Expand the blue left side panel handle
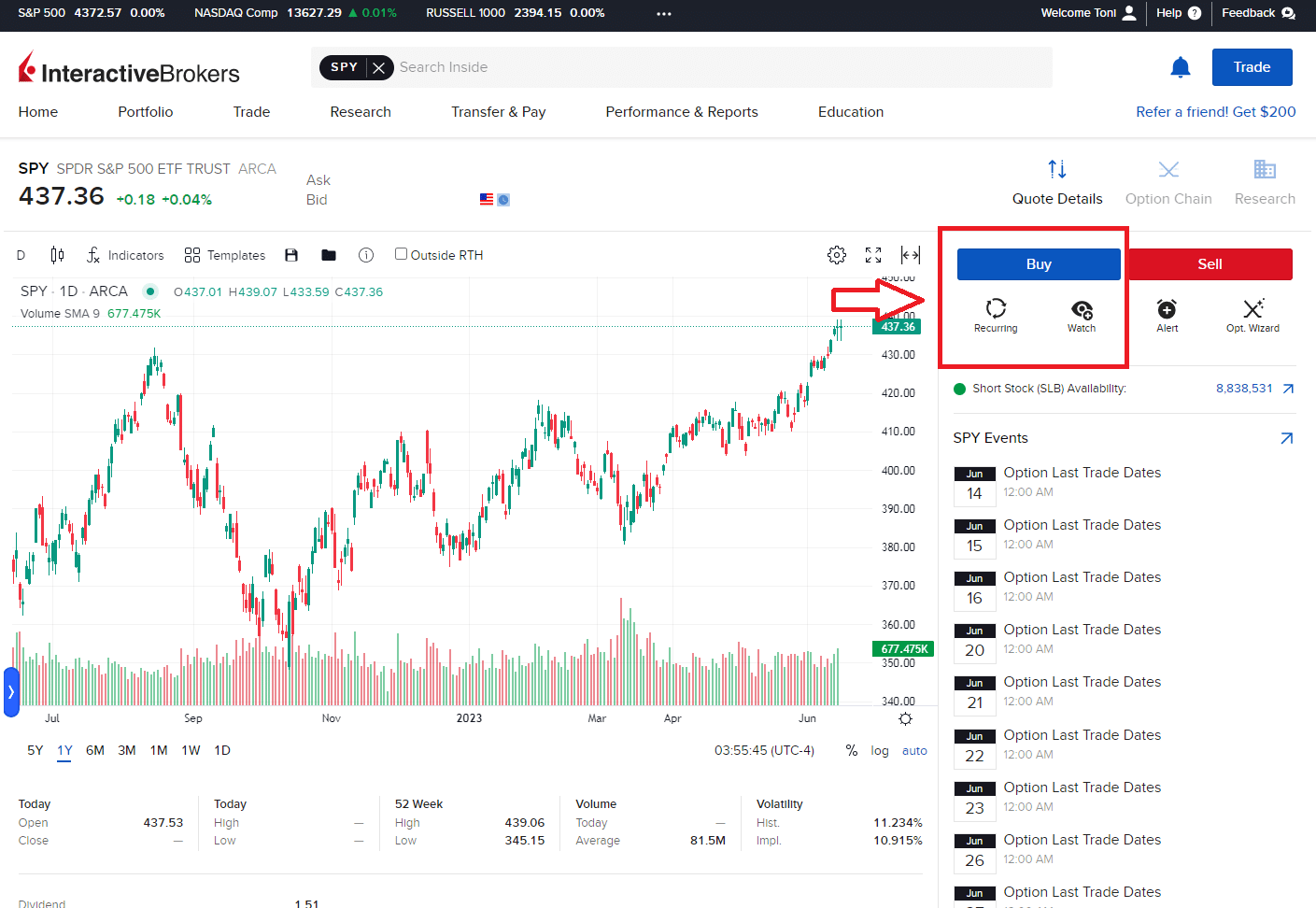This screenshot has width=1316, height=908. [11, 692]
